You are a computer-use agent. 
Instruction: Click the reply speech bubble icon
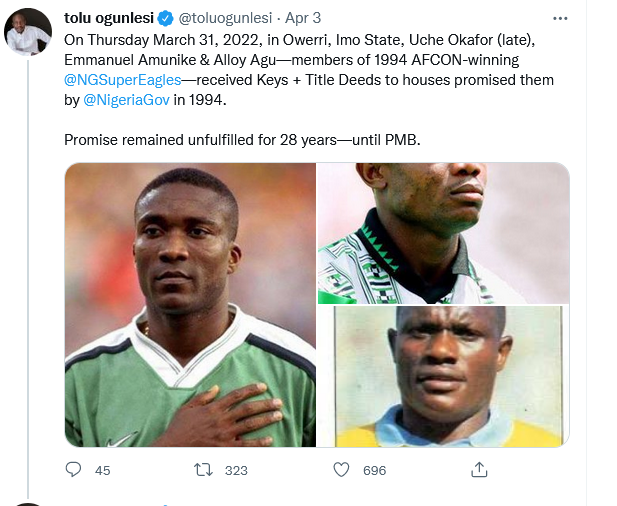(73, 469)
